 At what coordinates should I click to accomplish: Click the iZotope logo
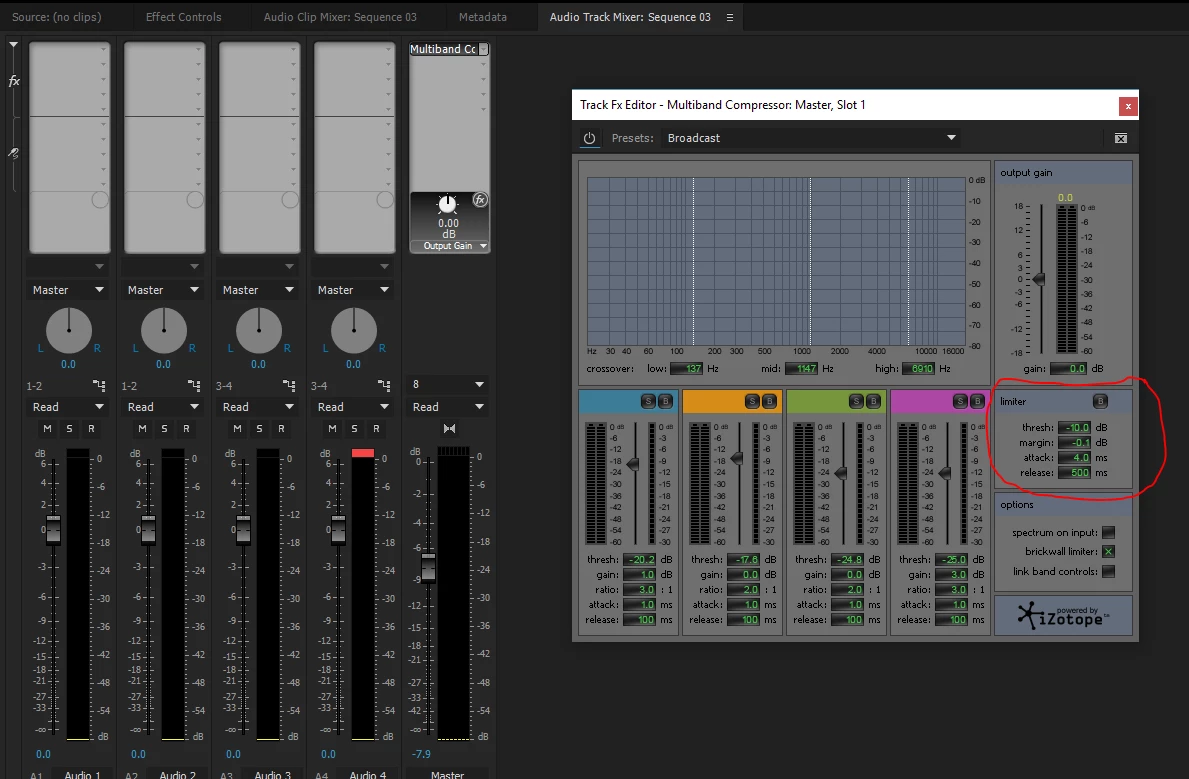(1063, 615)
